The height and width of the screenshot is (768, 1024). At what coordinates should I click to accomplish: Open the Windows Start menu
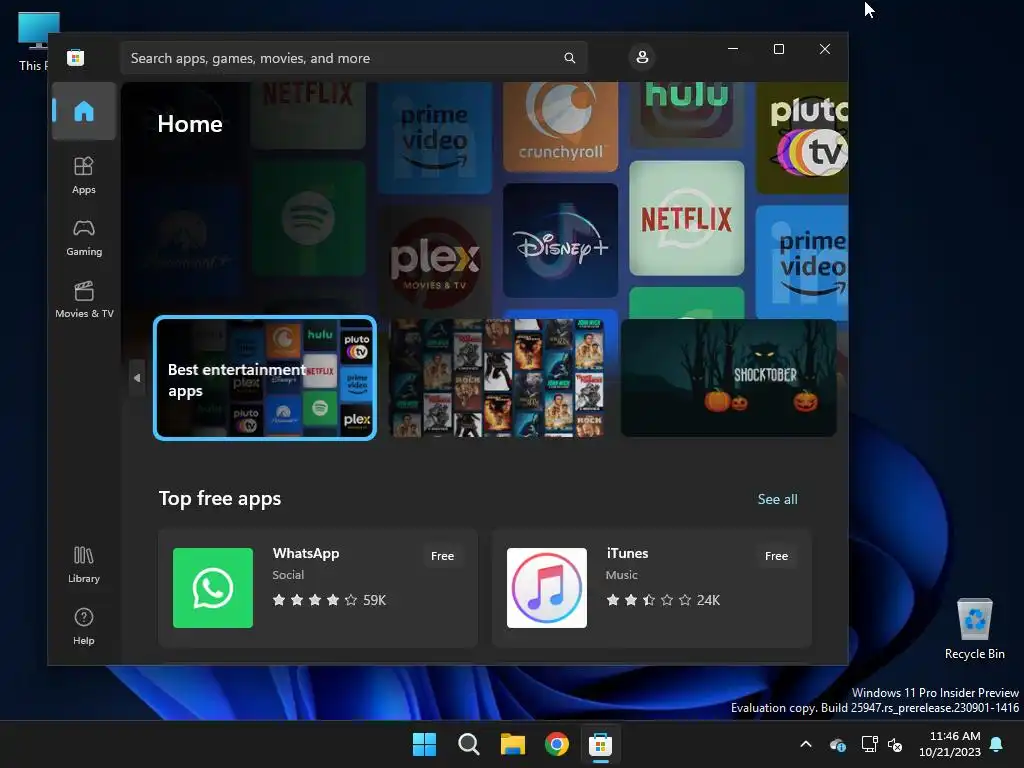tap(424, 744)
